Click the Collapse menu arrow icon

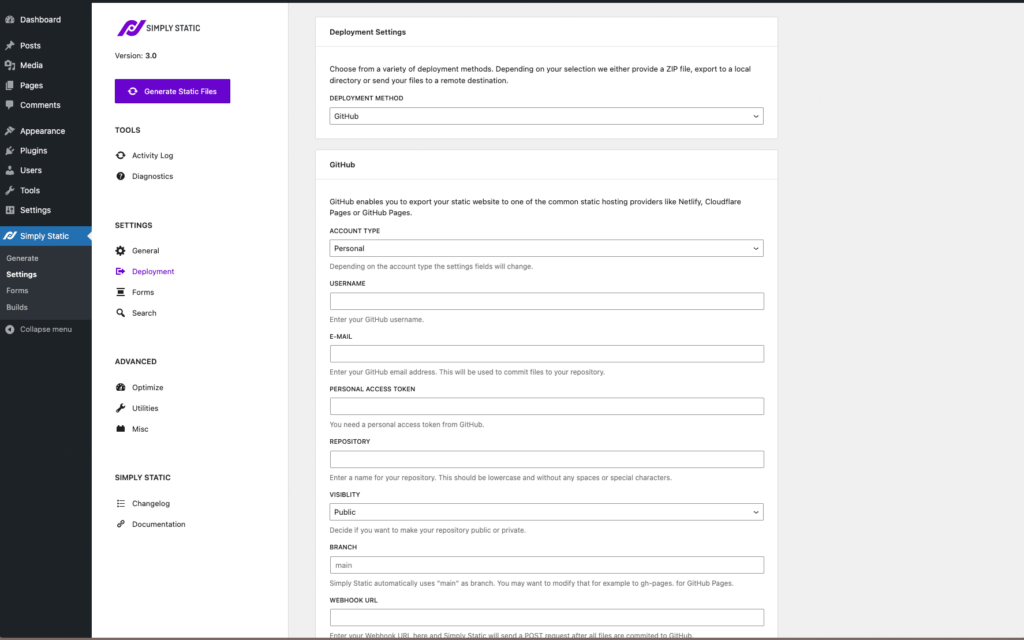coord(10,329)
